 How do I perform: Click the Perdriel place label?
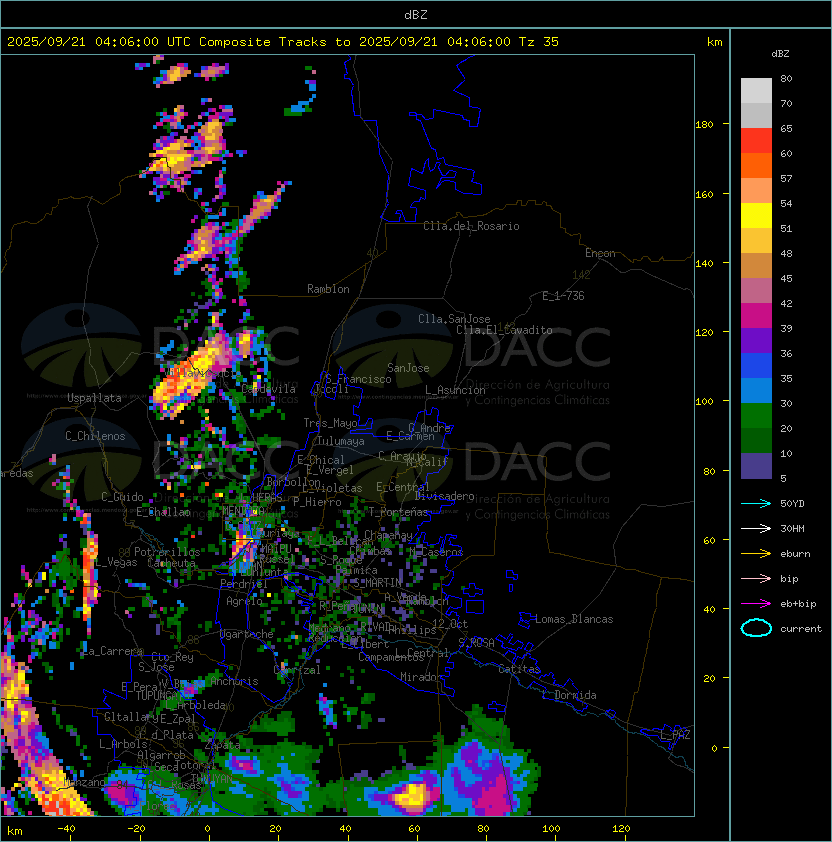(243, 583)
